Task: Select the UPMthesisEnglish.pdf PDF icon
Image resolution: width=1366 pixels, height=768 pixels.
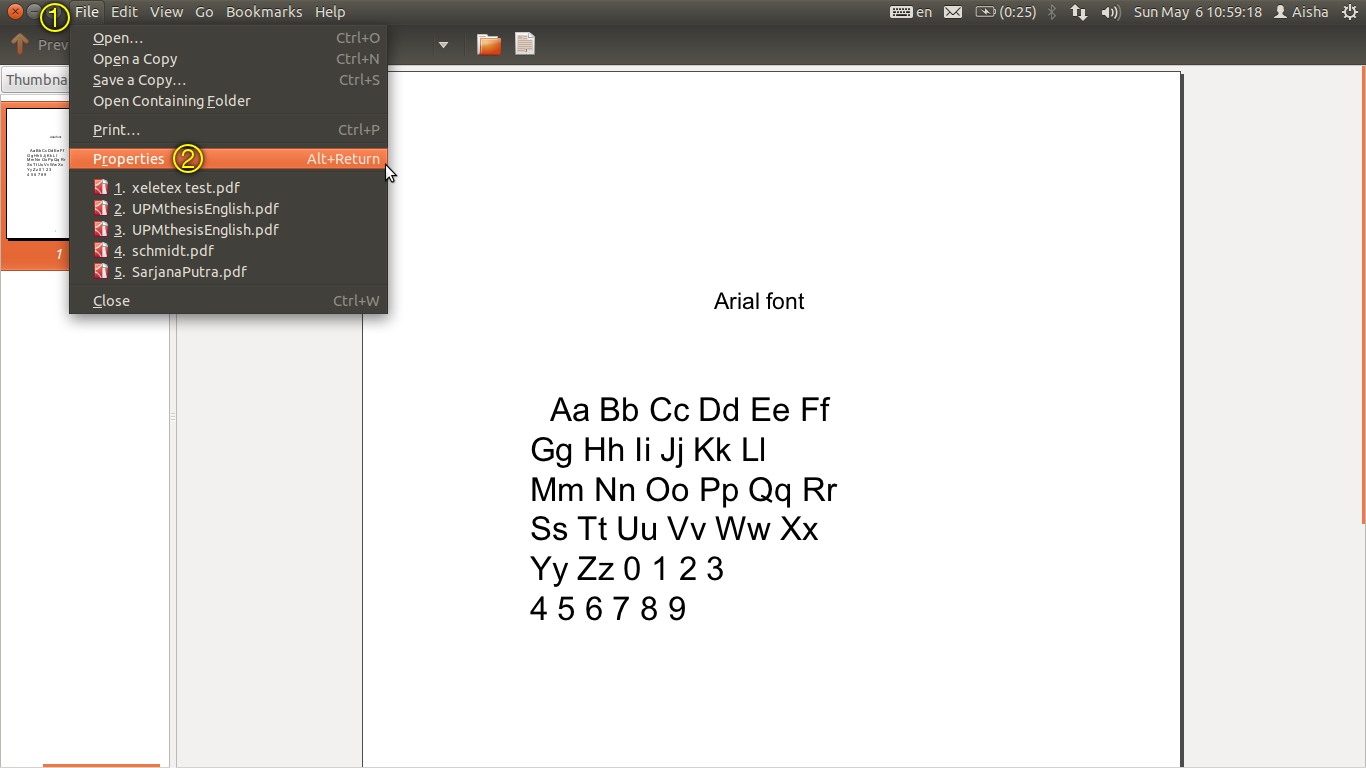Action: (x=101, y=208)
